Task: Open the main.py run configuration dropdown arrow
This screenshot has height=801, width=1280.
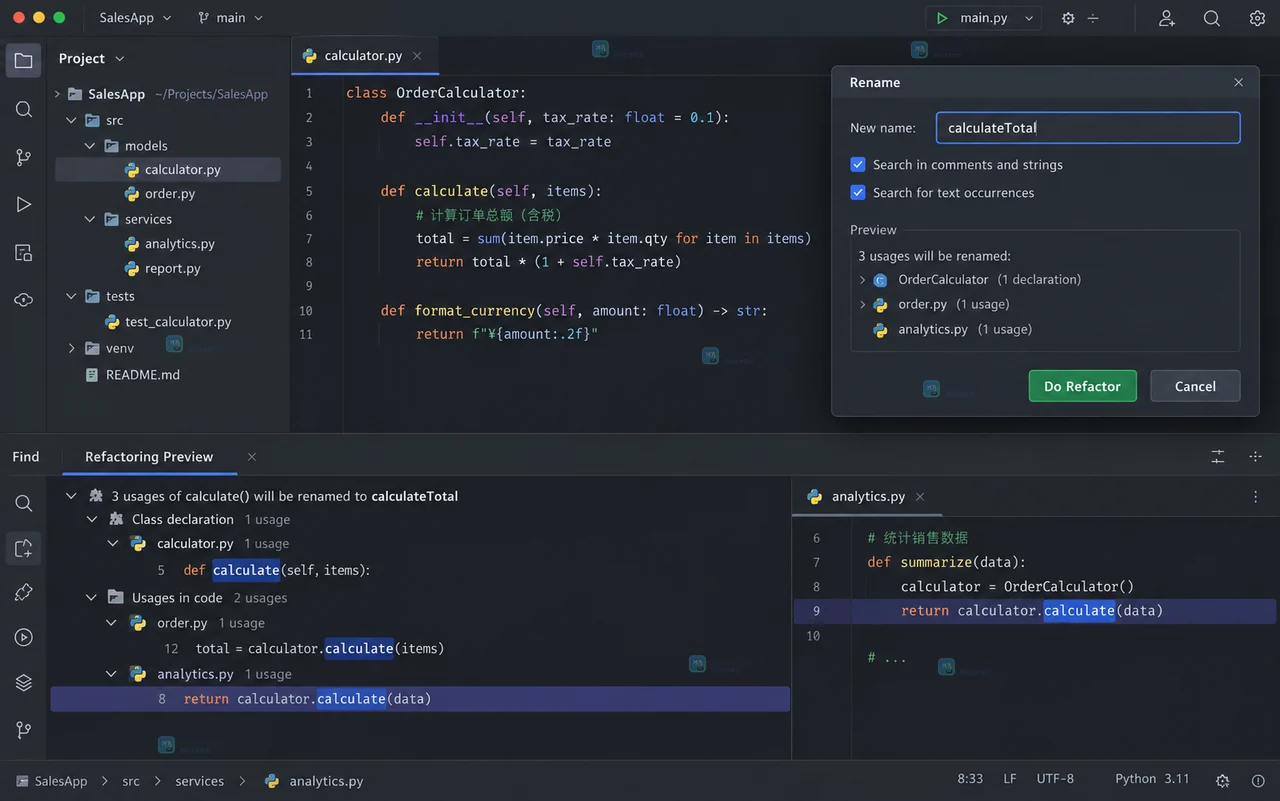Action: click(1027, 18)
